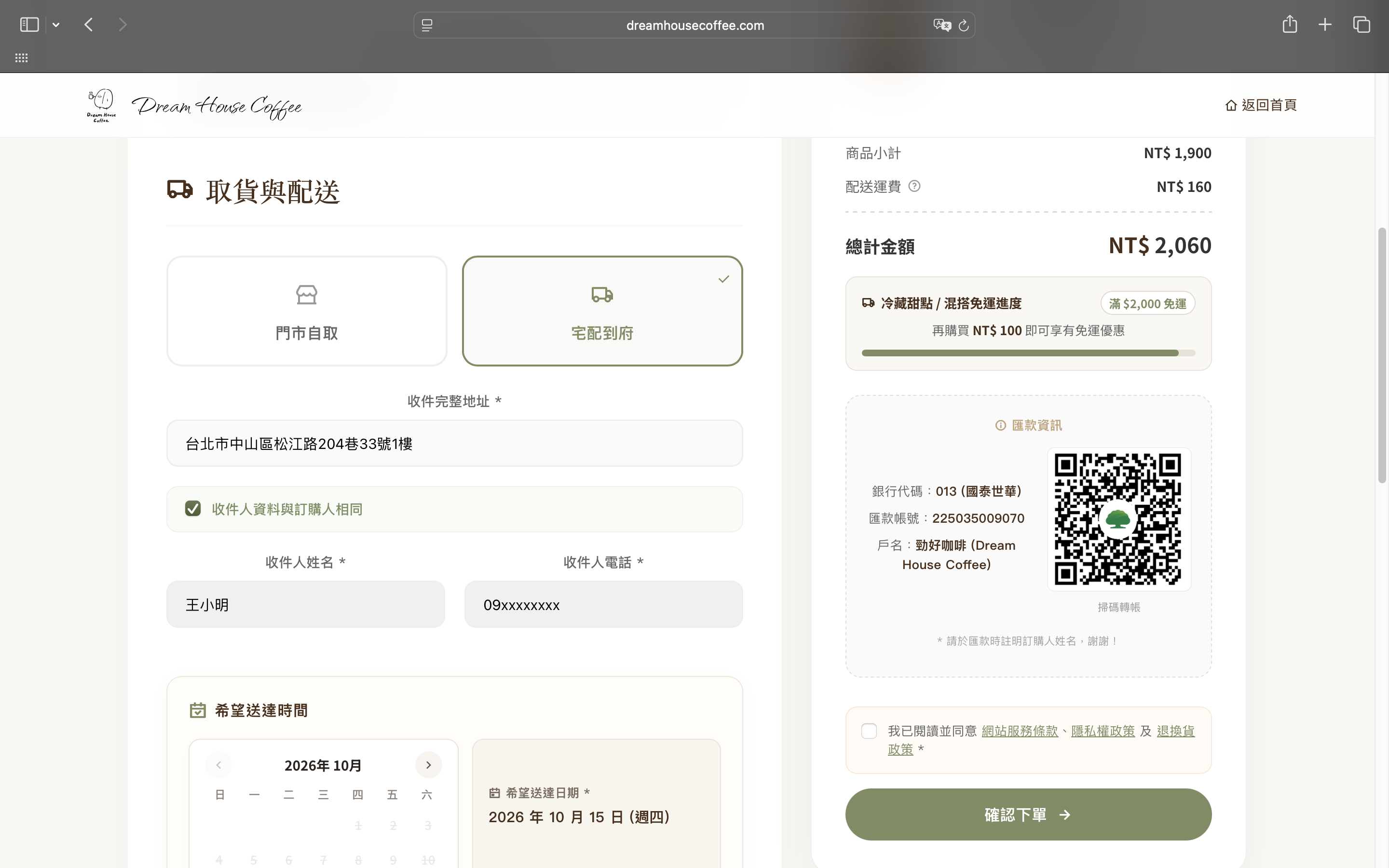Check the agree to terms checkbox
Screen dimensions: 1389x868
point(869,731)
